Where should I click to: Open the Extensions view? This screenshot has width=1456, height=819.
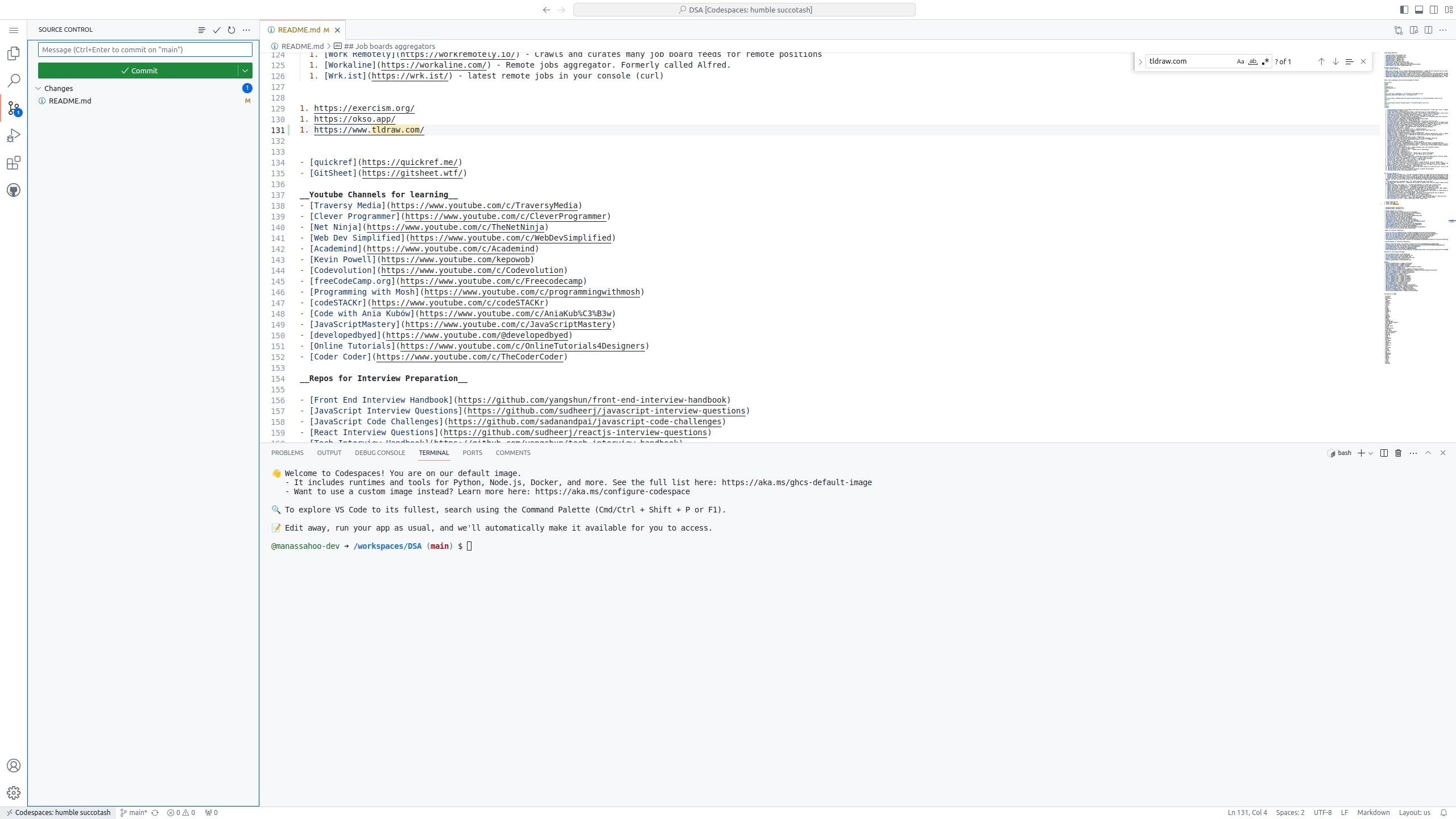point(14,163)
